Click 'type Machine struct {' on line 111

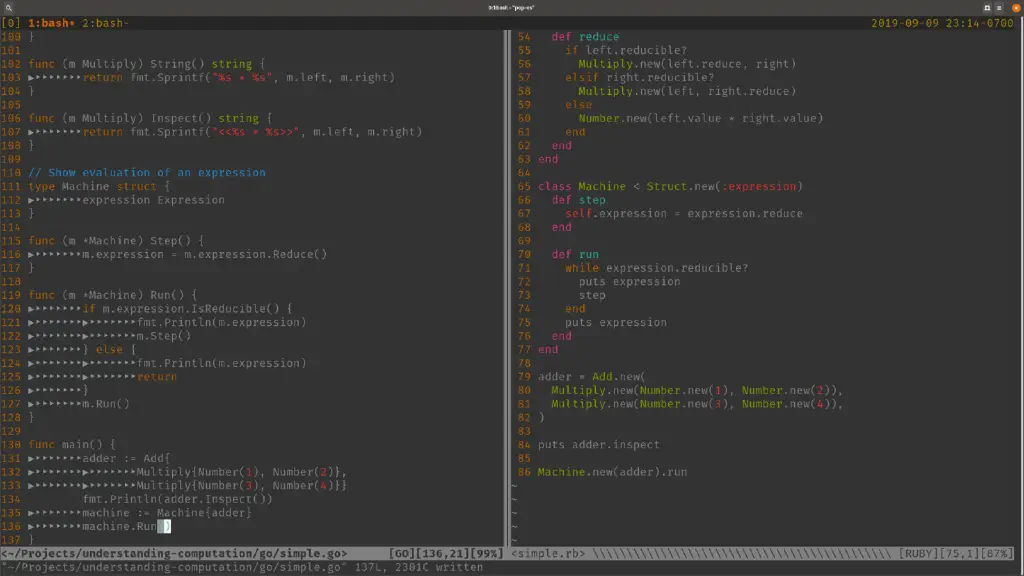[99, 186]
